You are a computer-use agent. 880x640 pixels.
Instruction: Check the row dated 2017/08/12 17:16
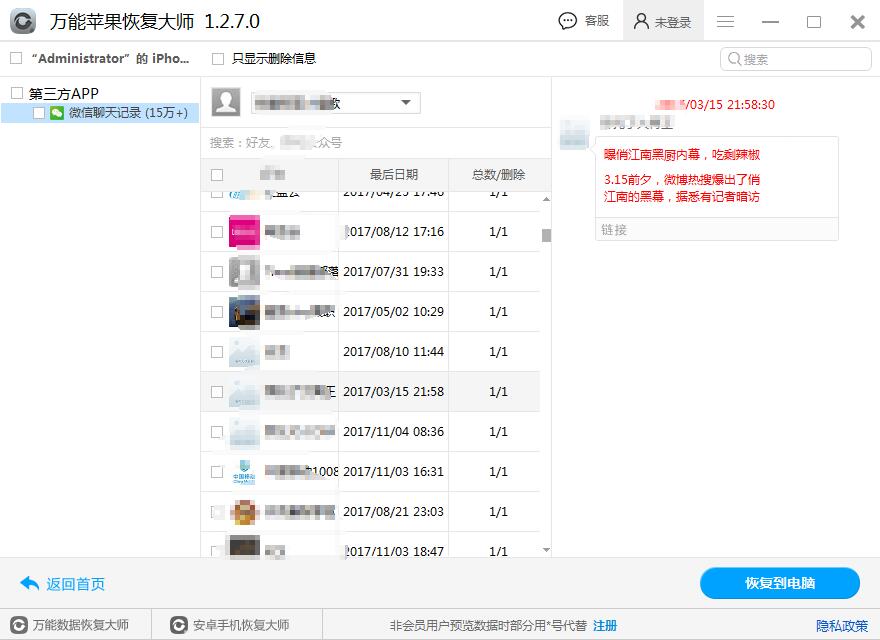pos(217,231)
